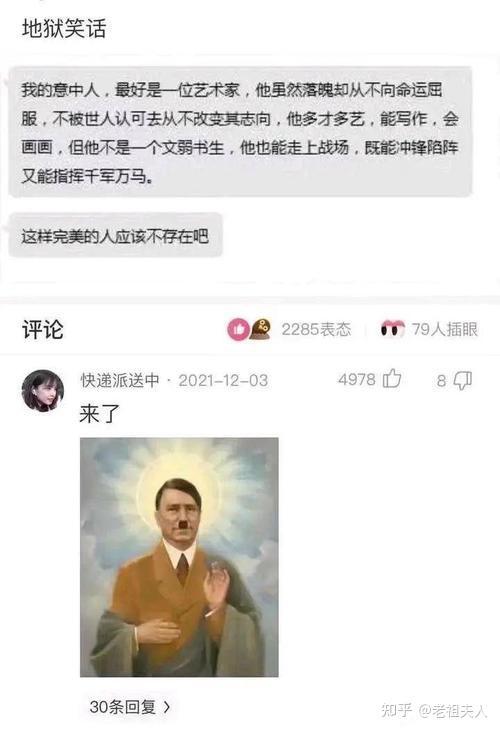The image size is (500, 732).
Task: Select the 这样完美的人应该不存在吧 message bubble
Action: 115,236
